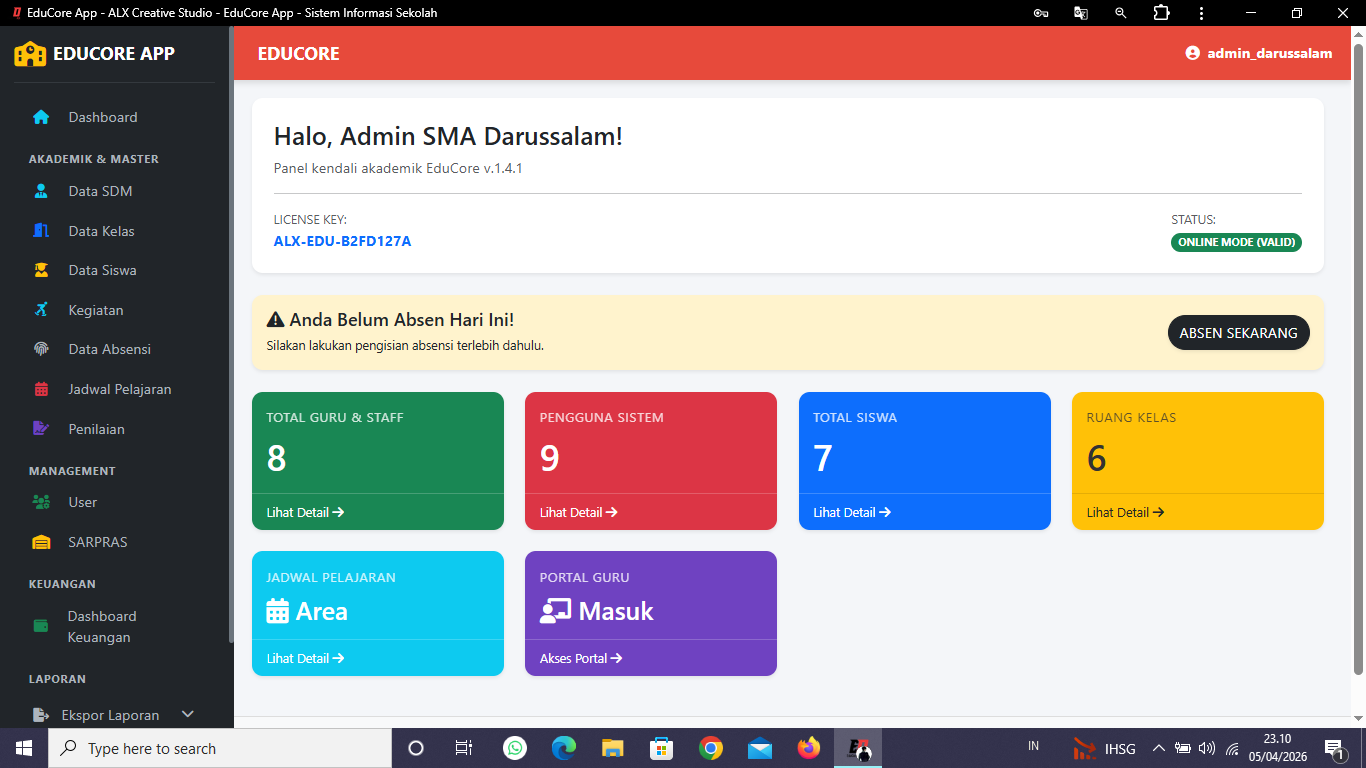Open the SARPRAS sidebar item
The image size is (1366, 768).
pyautogui.click(x=40, y=541)
